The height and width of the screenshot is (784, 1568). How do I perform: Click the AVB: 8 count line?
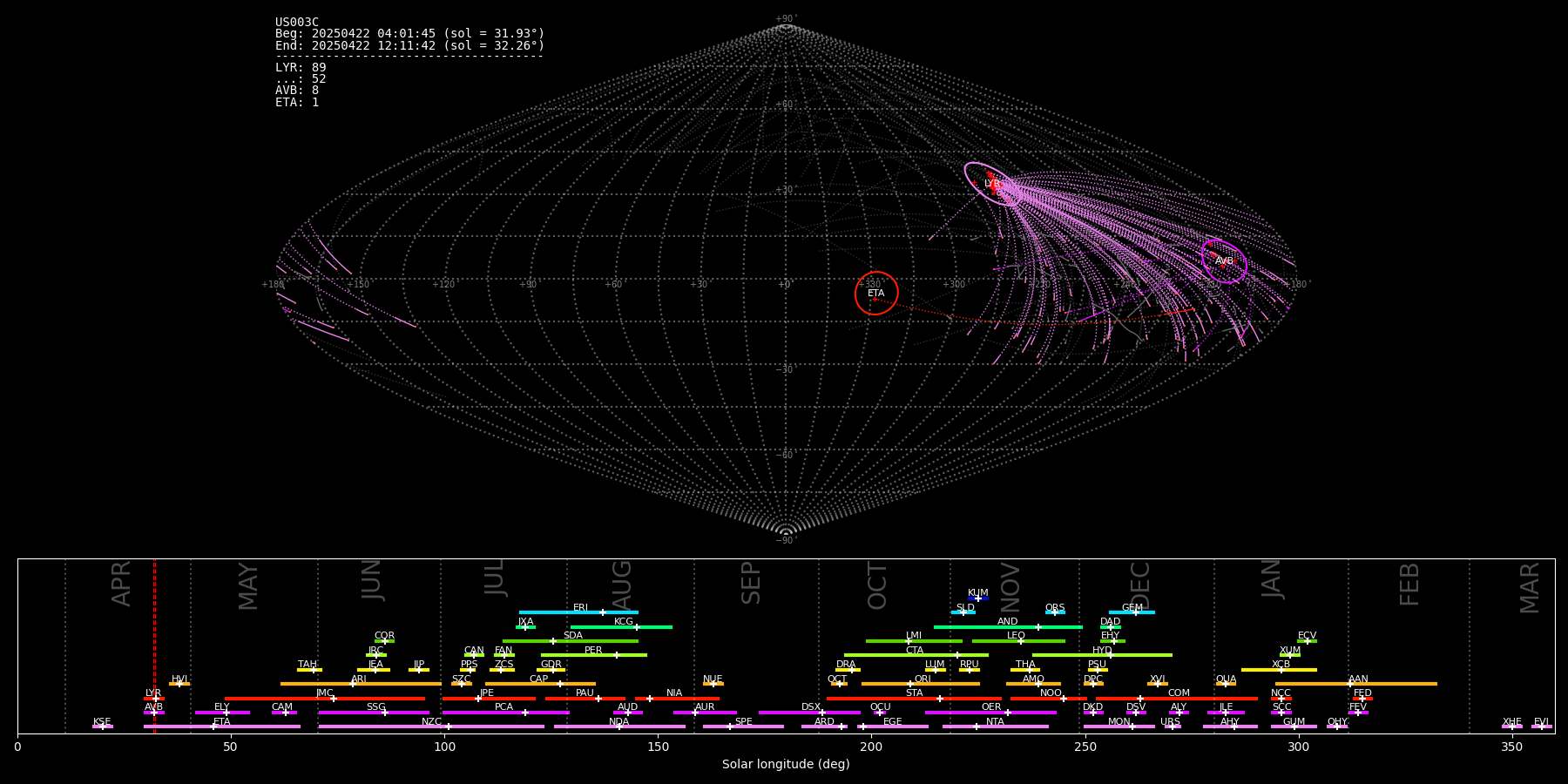(x=297, y=91)
